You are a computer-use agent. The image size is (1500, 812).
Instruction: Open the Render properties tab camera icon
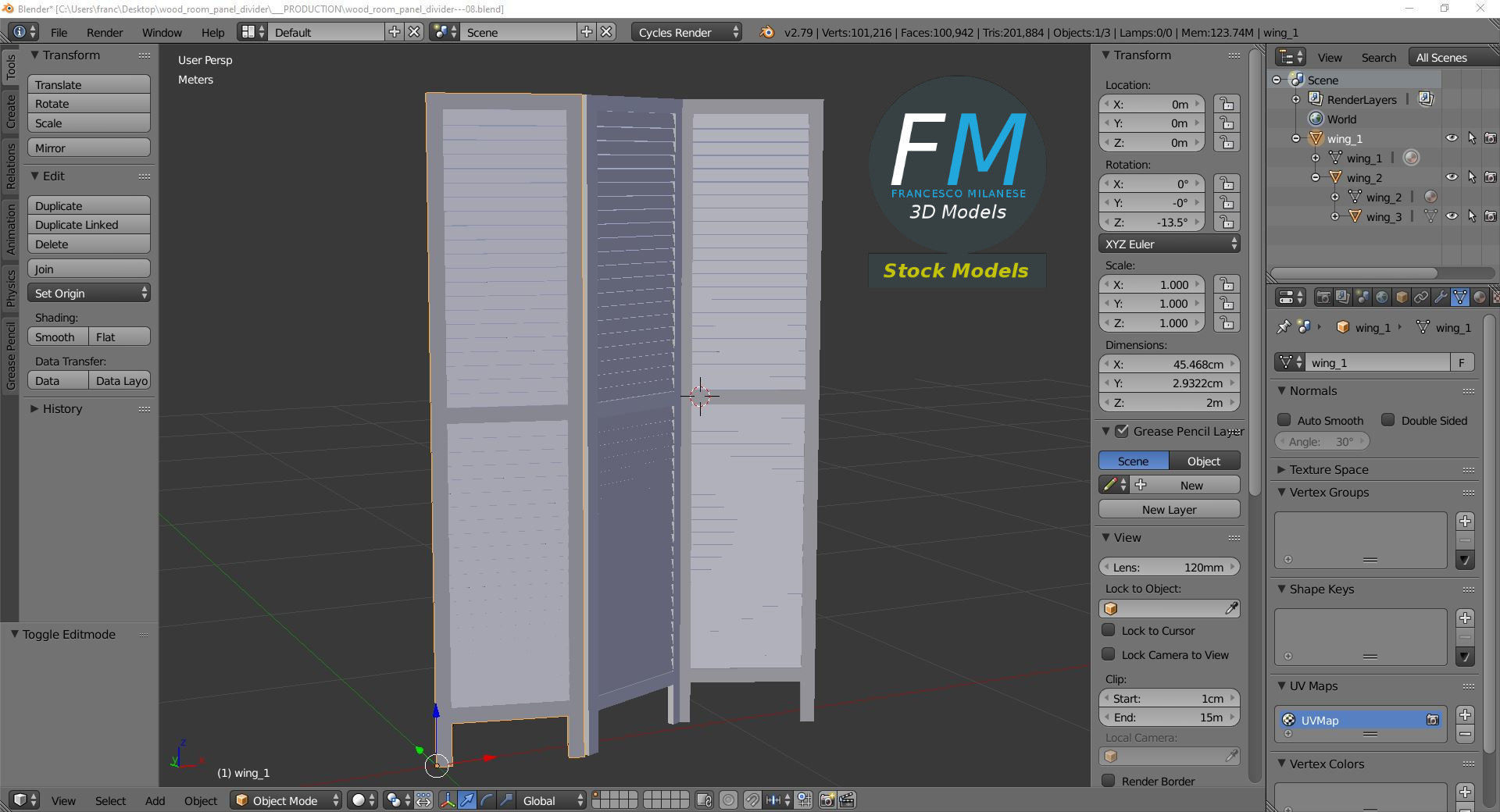pos(1323,297)
